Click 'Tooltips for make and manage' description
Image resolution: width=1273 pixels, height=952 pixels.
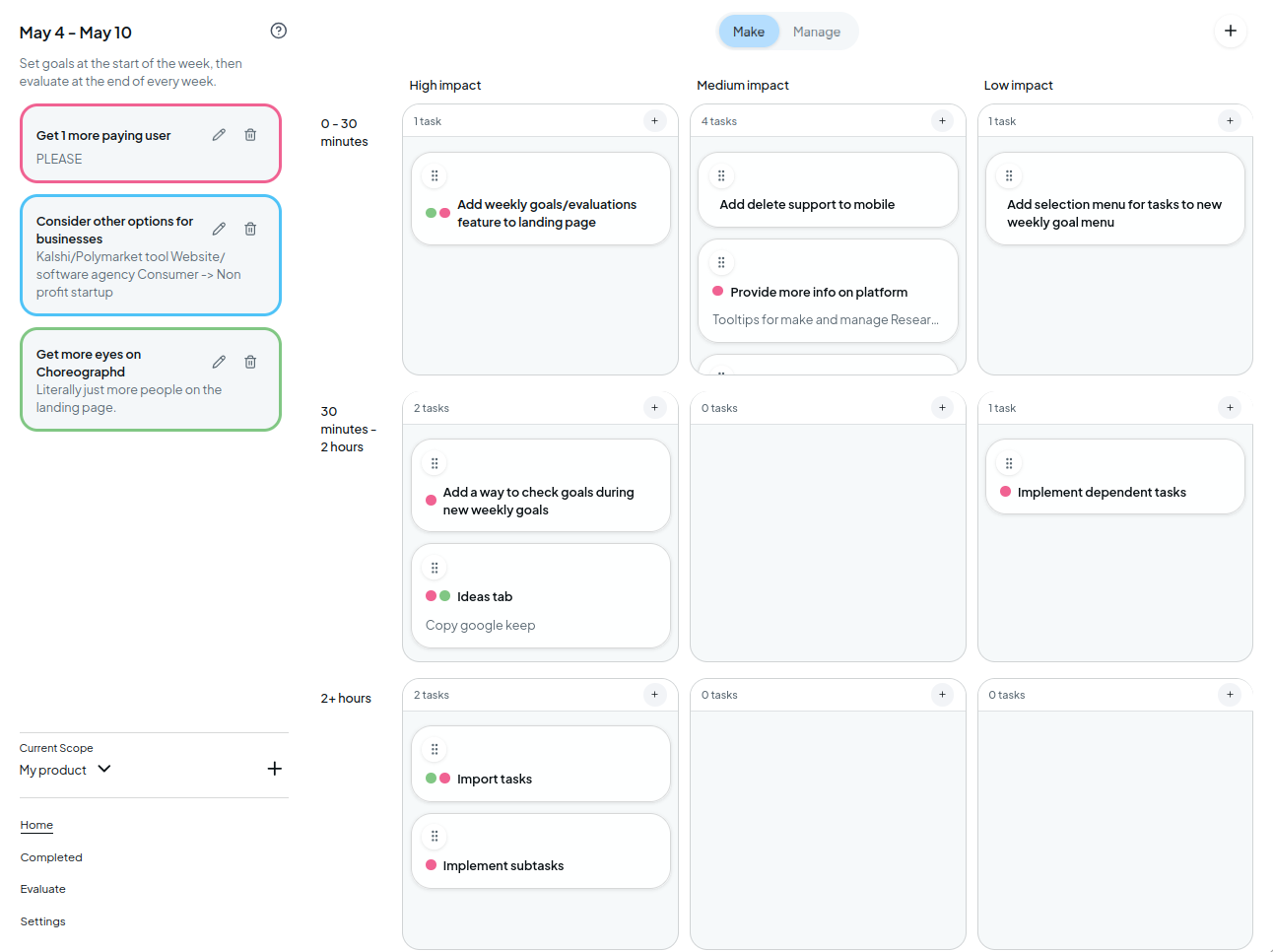826,319
